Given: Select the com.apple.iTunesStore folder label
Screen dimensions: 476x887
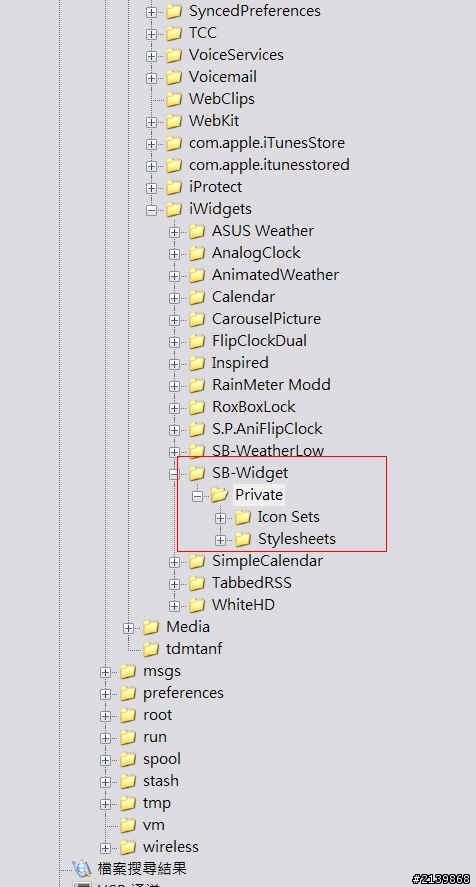Looking at the screenshot, I should coord(267,143).
